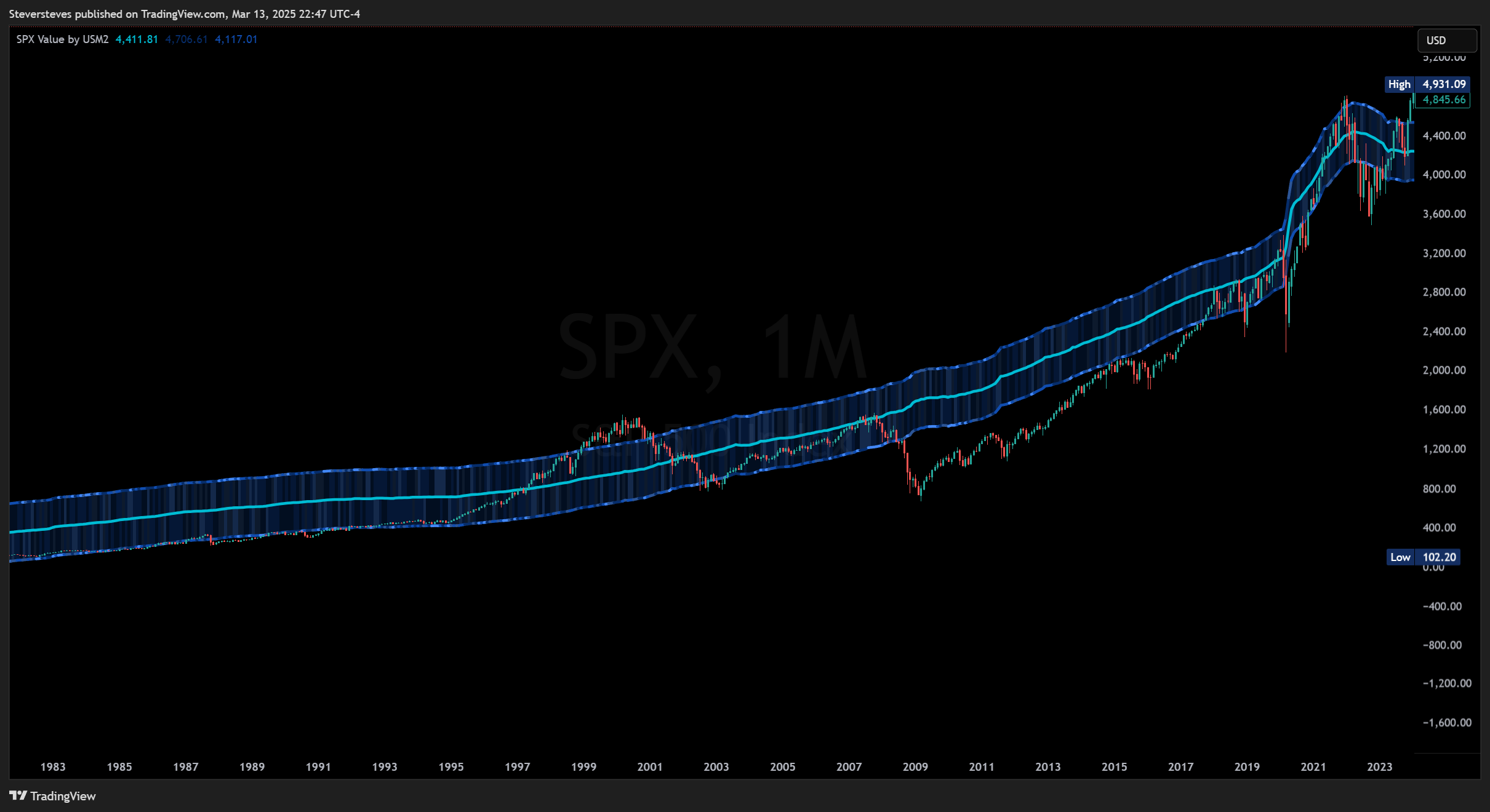Click the 1991 label on the time axis
1490x812 pixels.
click(318, 767)
